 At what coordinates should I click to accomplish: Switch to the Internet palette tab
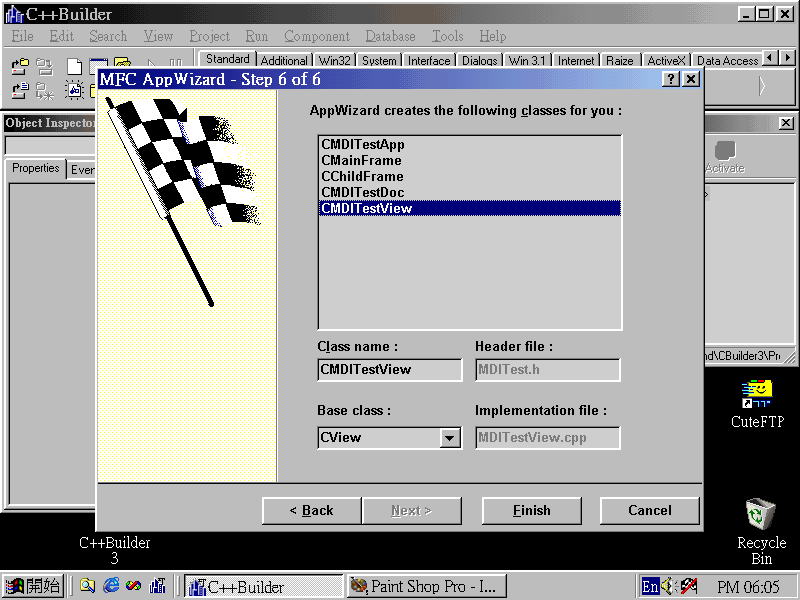click(x=576, y=61)
